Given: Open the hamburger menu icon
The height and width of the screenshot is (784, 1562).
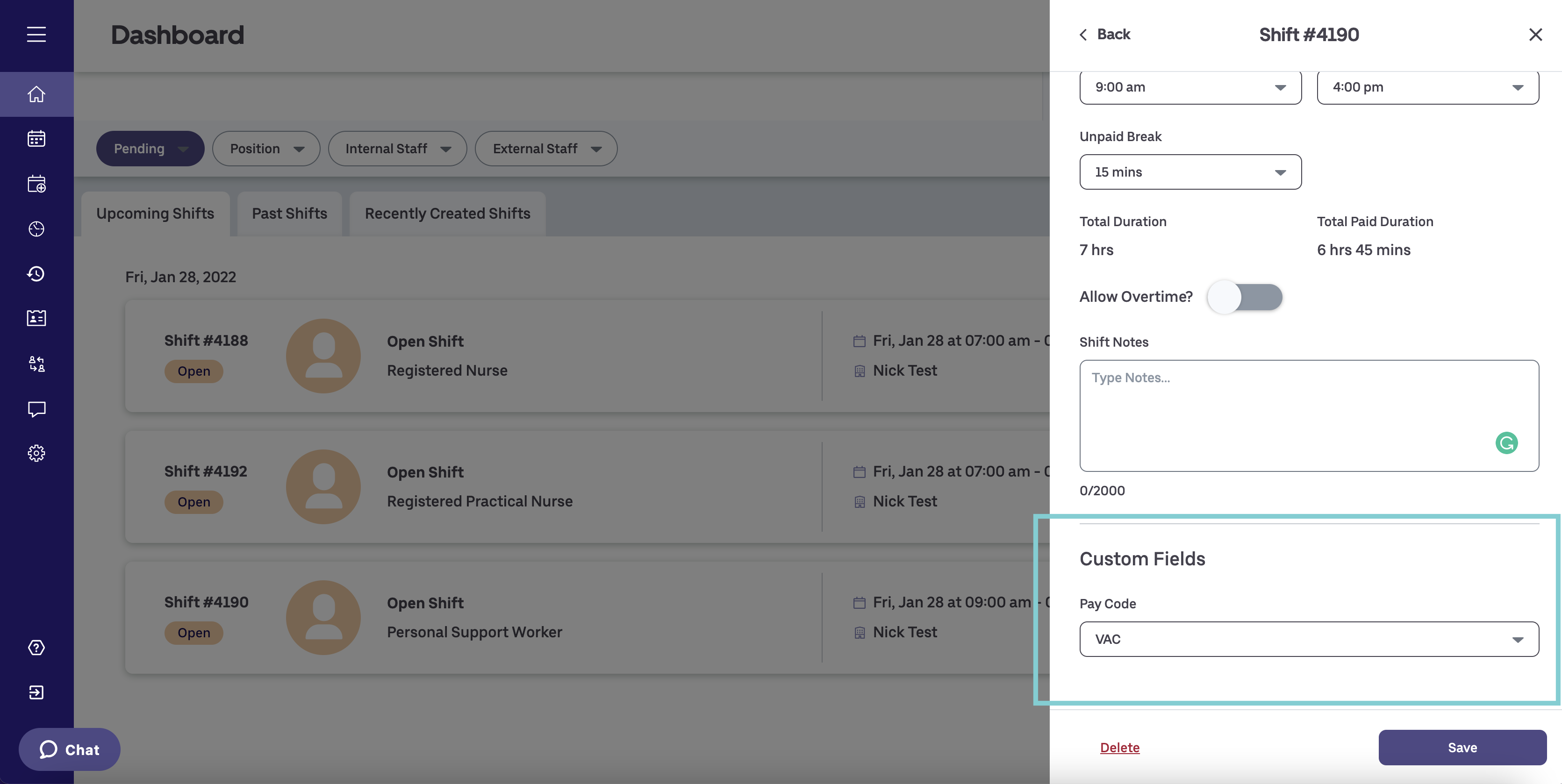Looking at the screenshot, I should [x=36, y=35].
